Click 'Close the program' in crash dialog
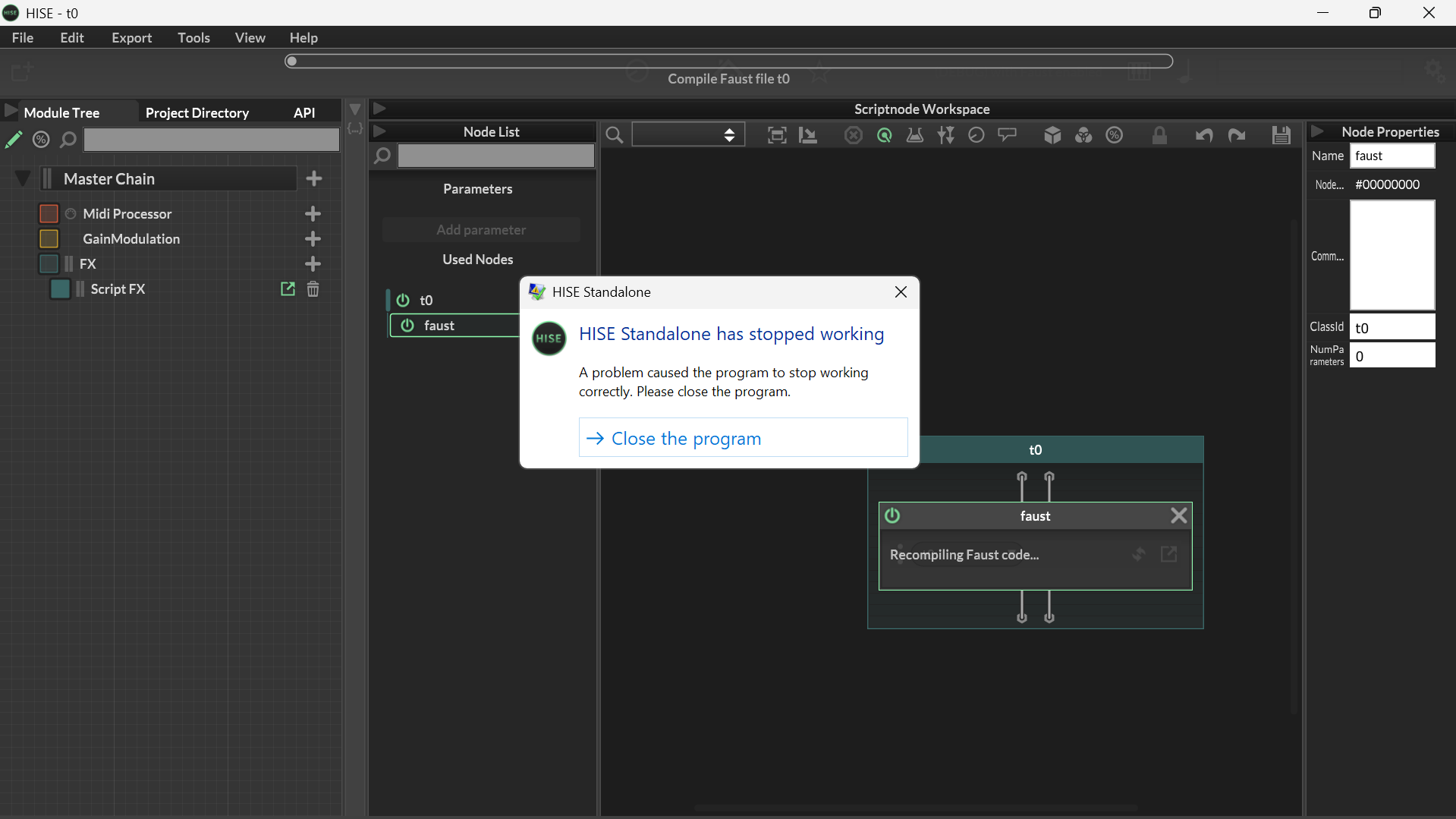 (743, 438)
